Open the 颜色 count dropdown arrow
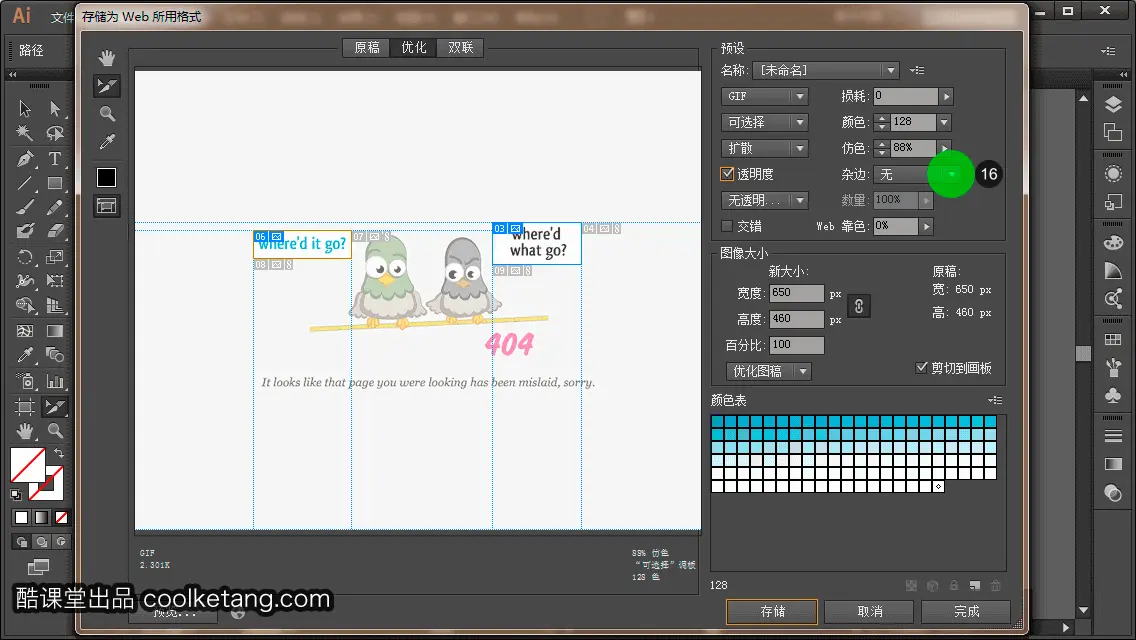 (x=944, y=122)
